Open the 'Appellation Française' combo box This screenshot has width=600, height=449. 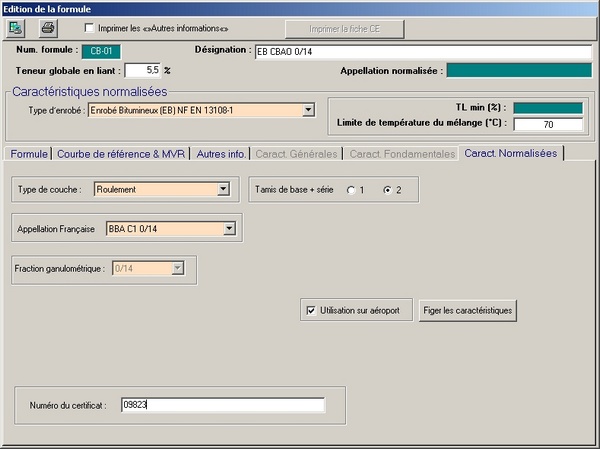click(x=229, y=229)
